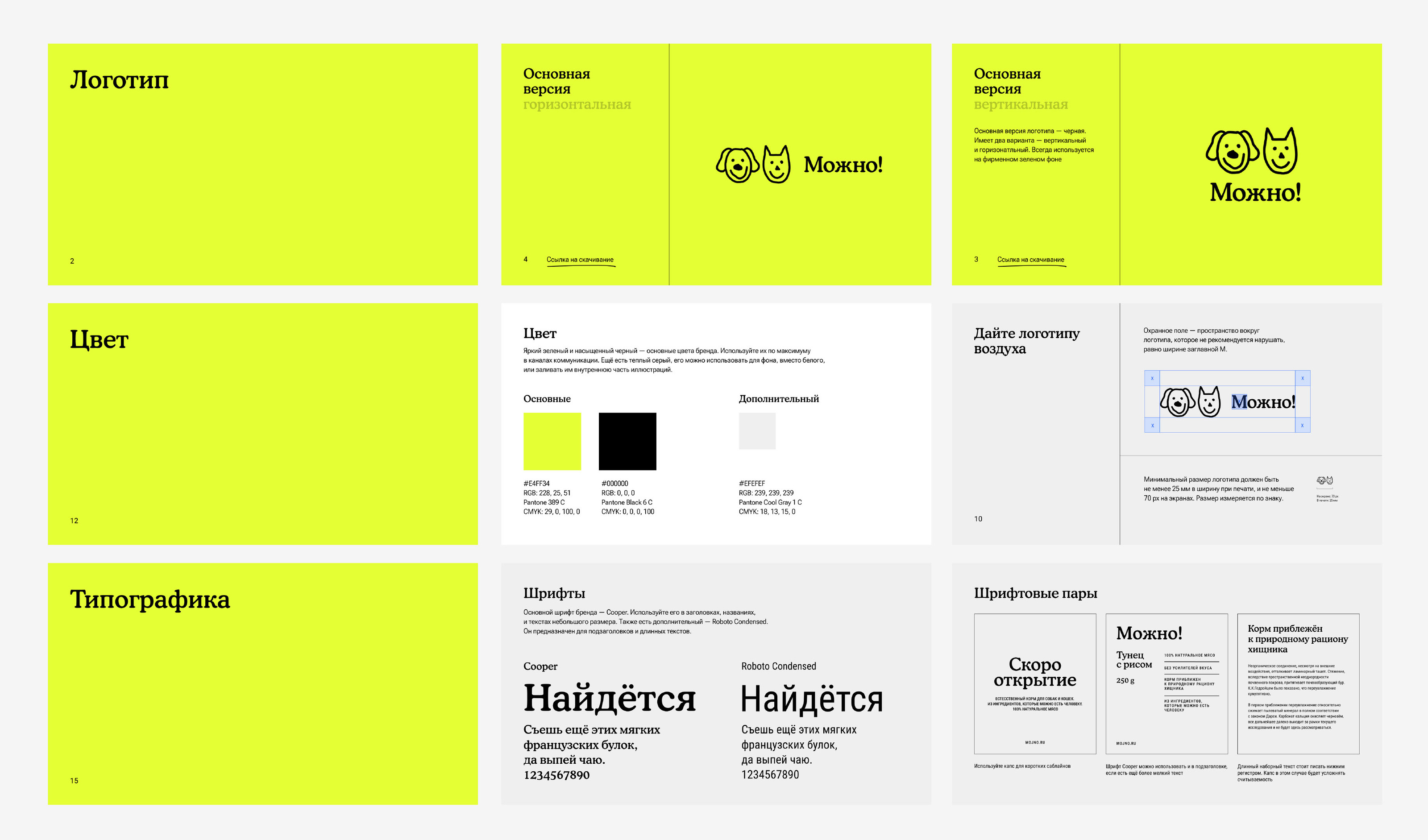Click the tiny minimum-size logo sample
1428x840 pixels.
[x=1324, y=480]
